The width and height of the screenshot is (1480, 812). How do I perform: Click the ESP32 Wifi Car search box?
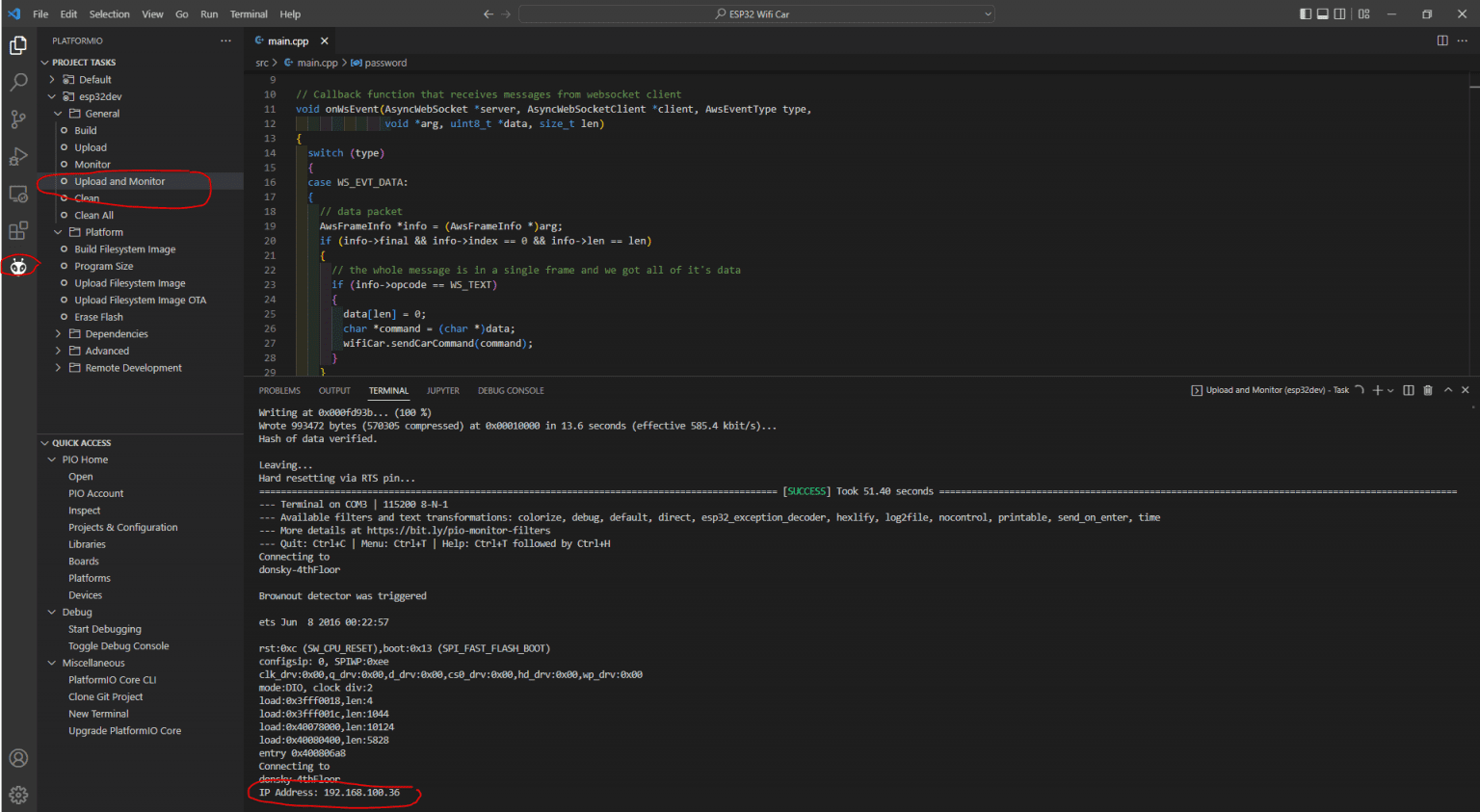click(756, 14)
